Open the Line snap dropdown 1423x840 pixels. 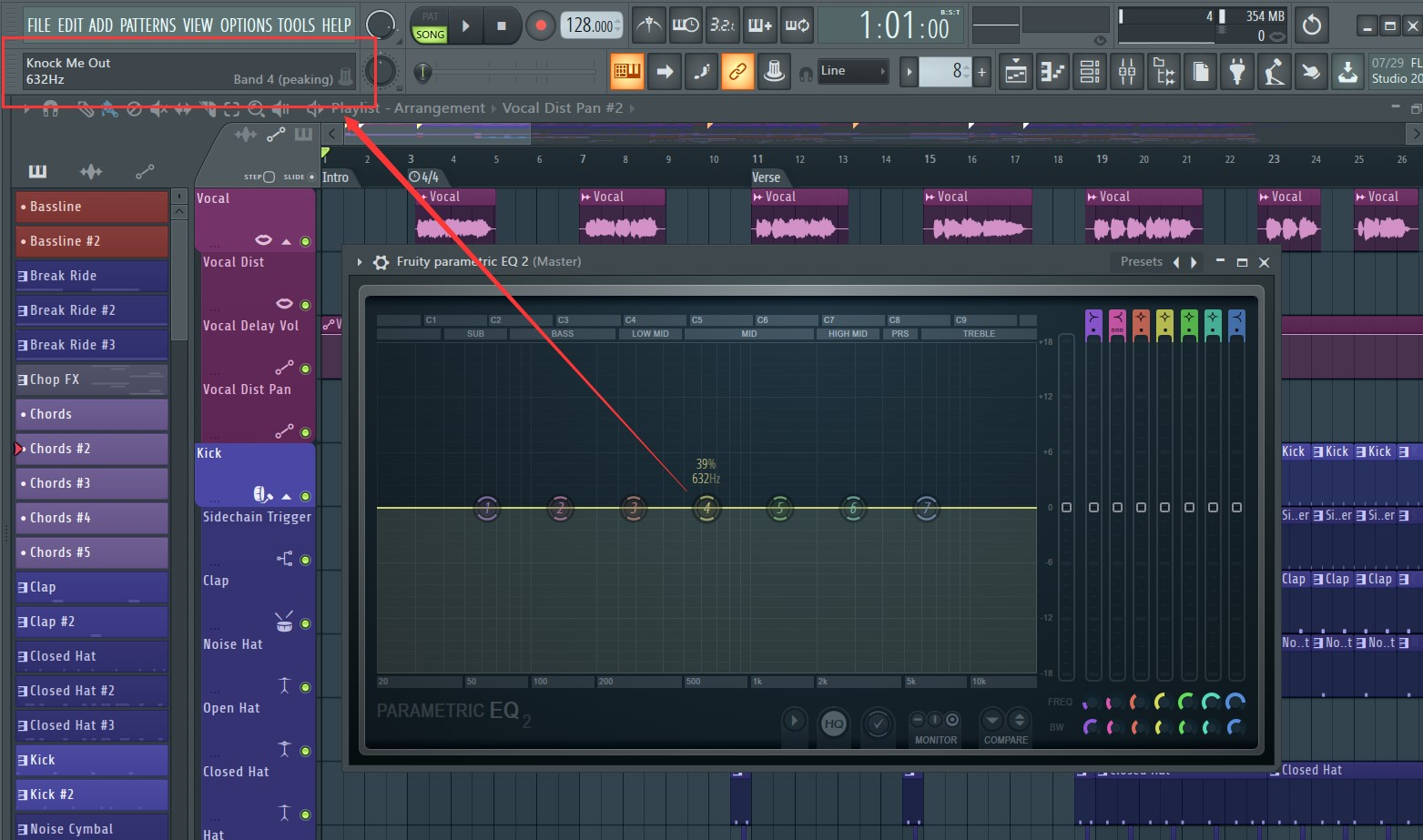pyautogui.click(x=852, y=71)
